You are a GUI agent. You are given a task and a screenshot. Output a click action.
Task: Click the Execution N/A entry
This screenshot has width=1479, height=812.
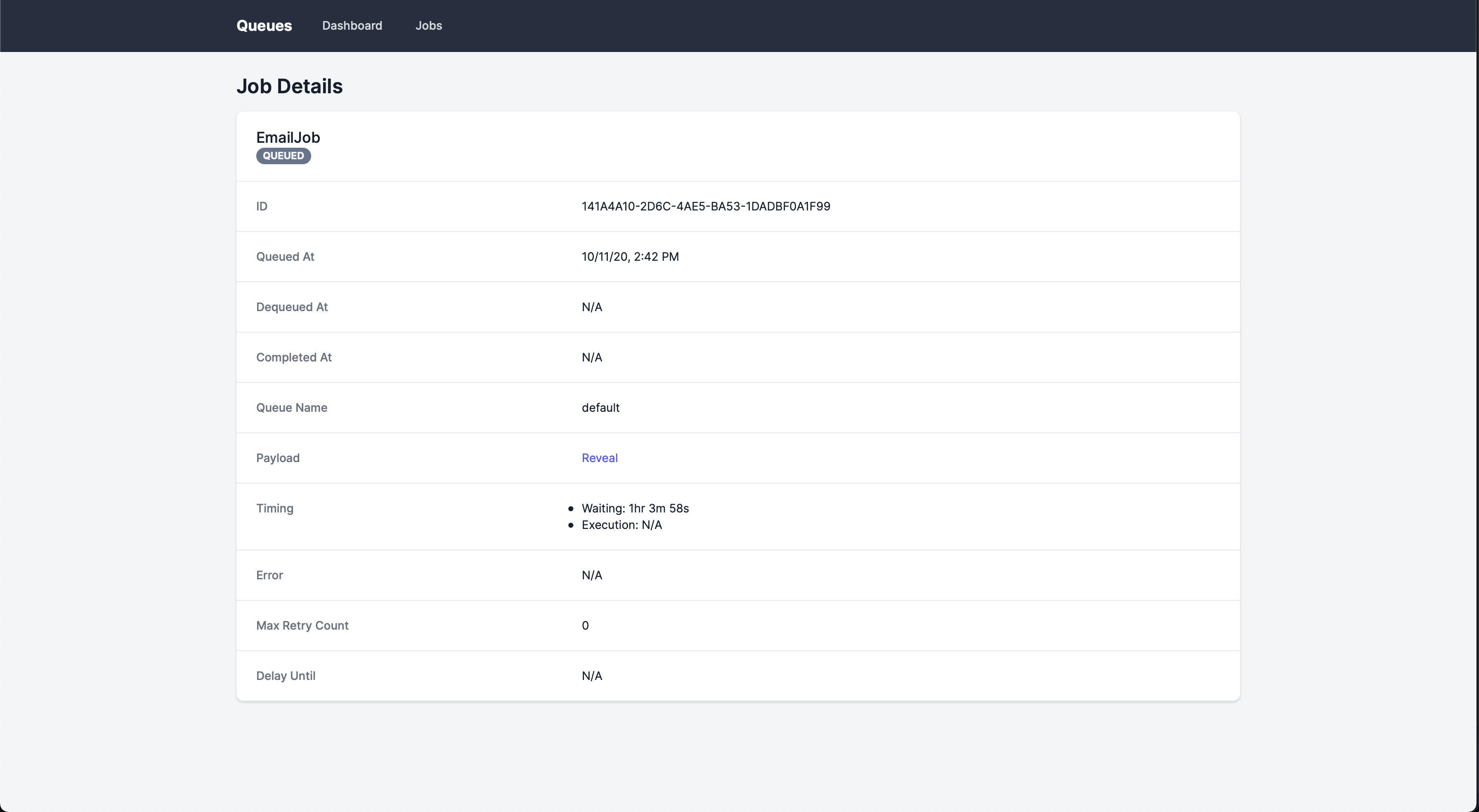(621, 525)
